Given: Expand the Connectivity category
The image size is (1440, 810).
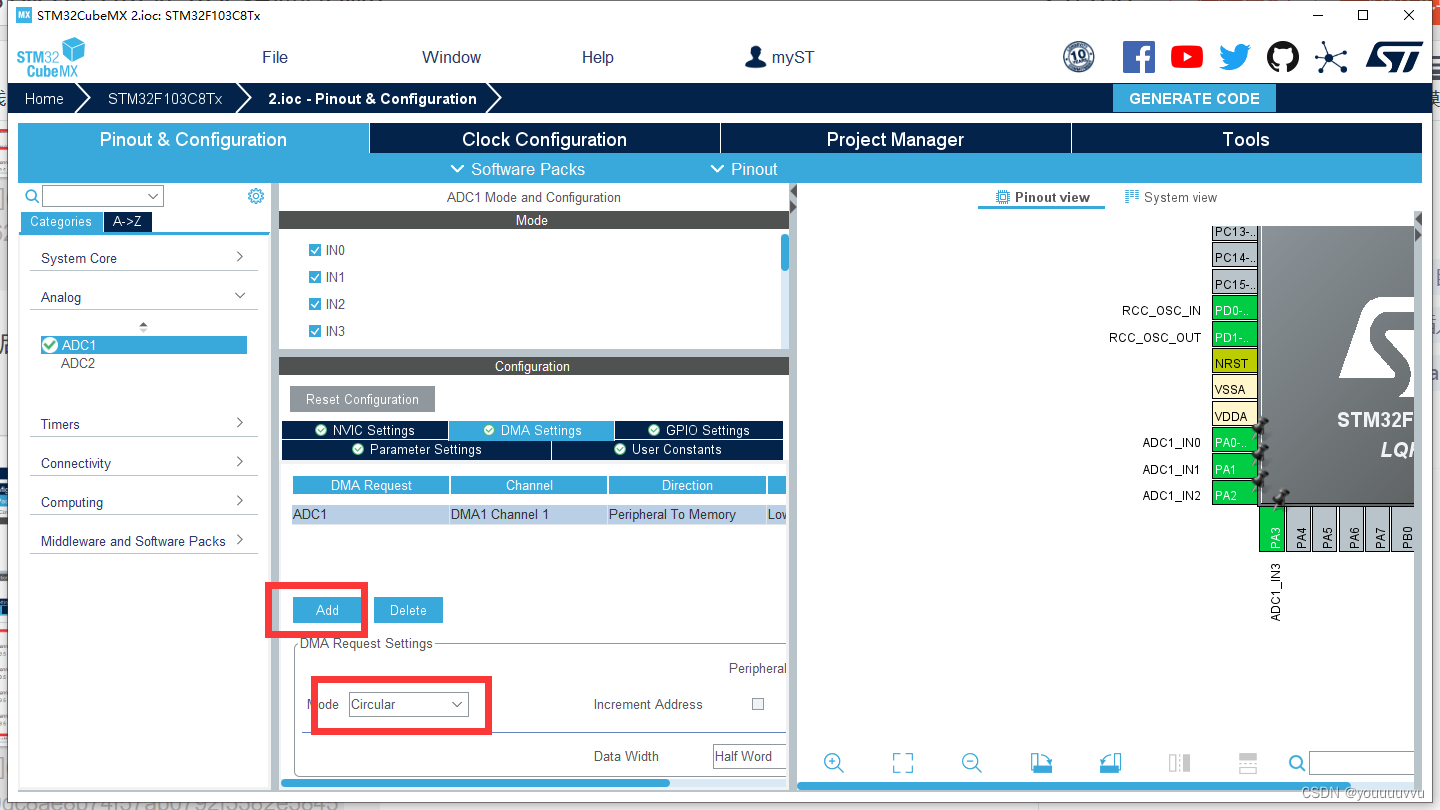Looking at the screenshot, I should 142,463.
